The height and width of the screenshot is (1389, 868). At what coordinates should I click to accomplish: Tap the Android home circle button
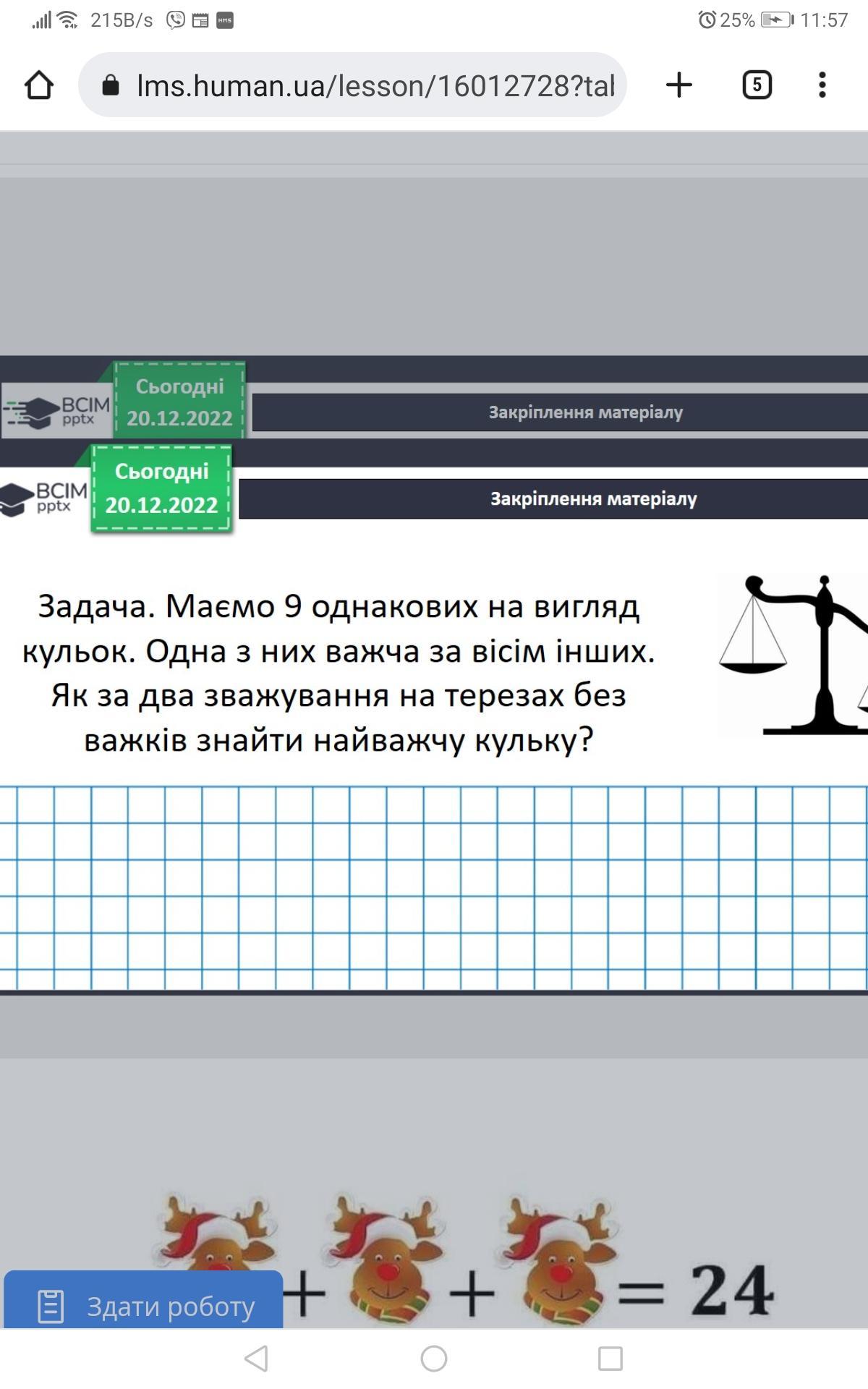pyautogui.click(x=434, y=1358)
